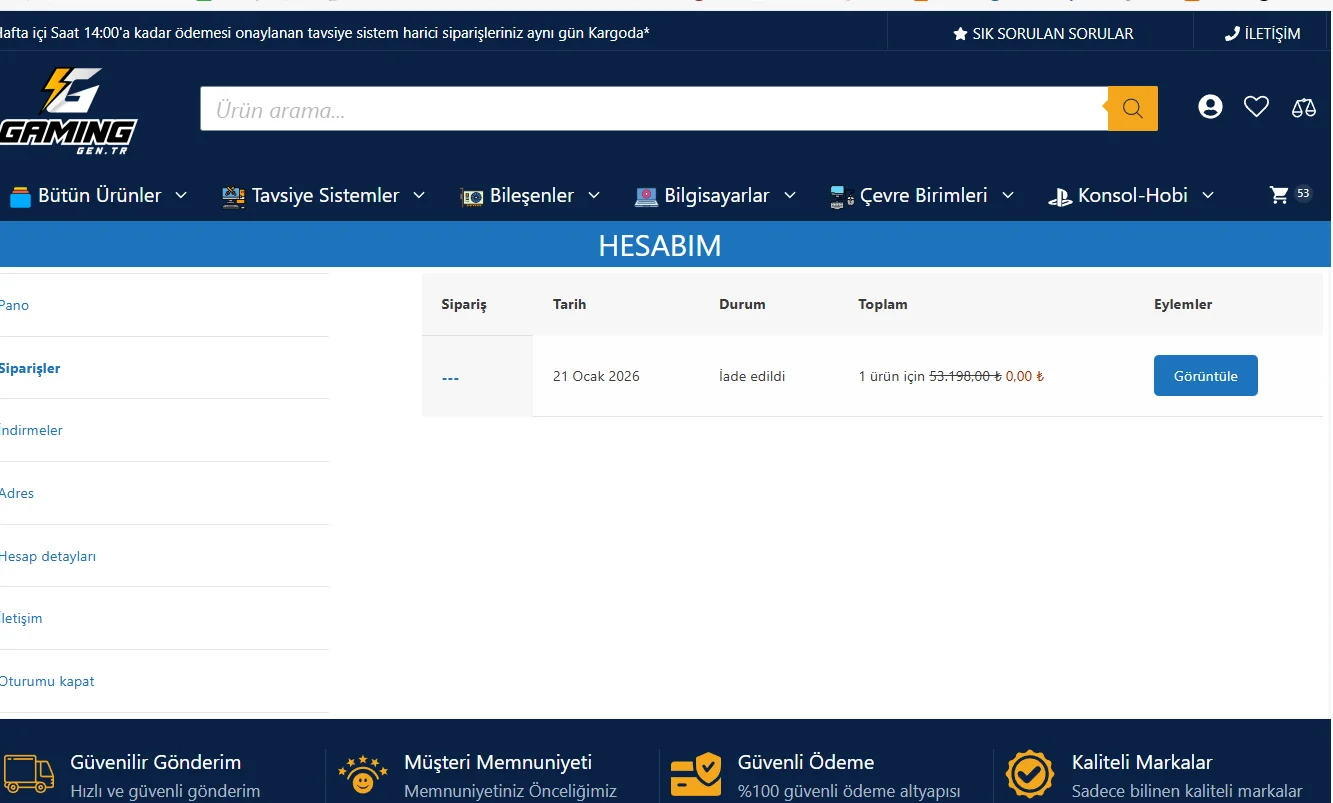Open the wishlist heart icon
Viewport: 1333px width, 803px height.
(1256, 107)
